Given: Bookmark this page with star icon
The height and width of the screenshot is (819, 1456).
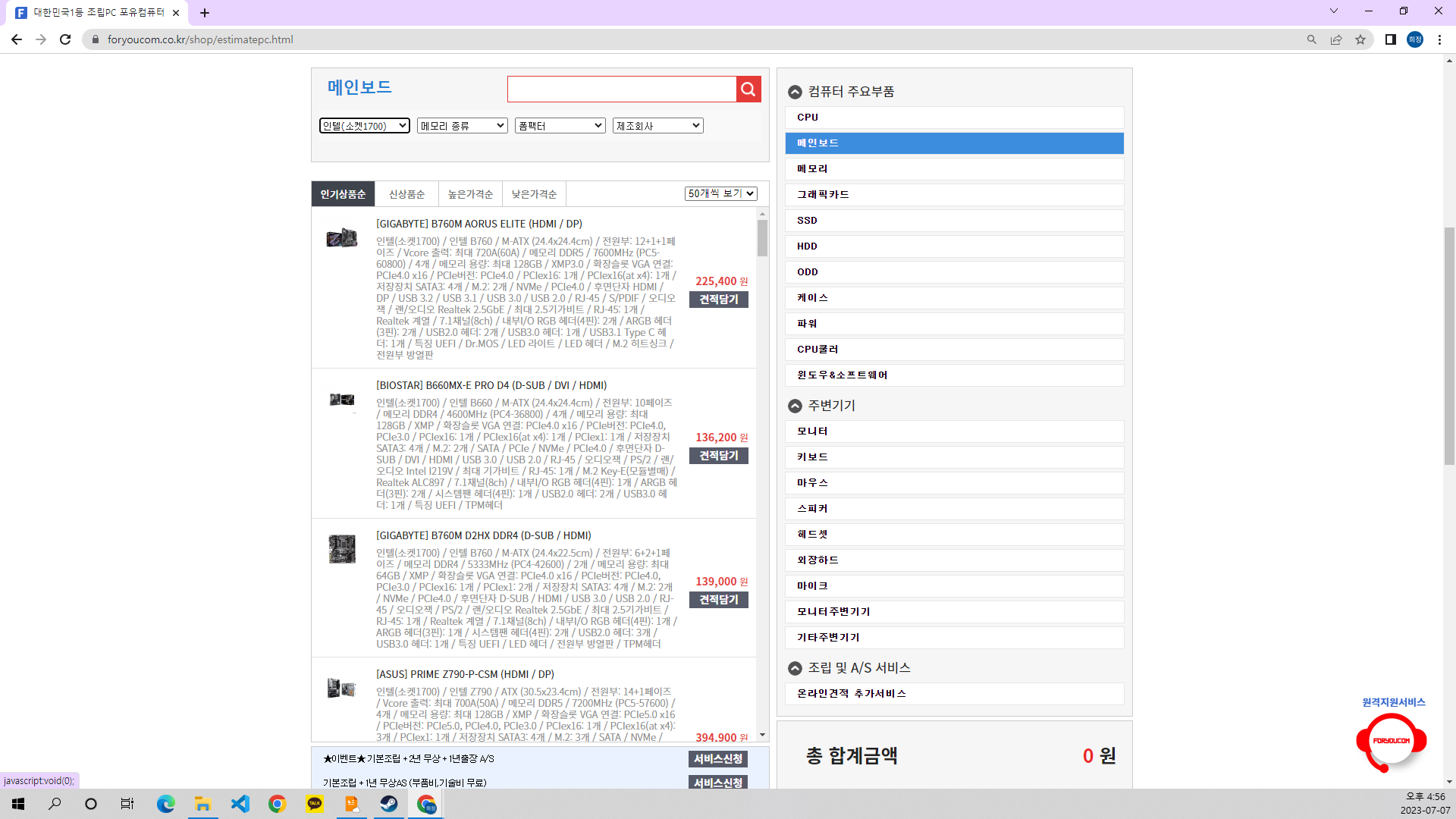Looking at the screenshot, I should (1360, 39).
